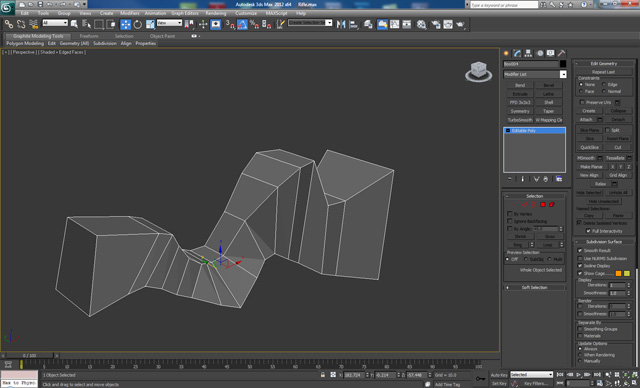Switch to the Modify command panel tab
The width and height of the screenshot is (640, 388).
pos(518,53)
